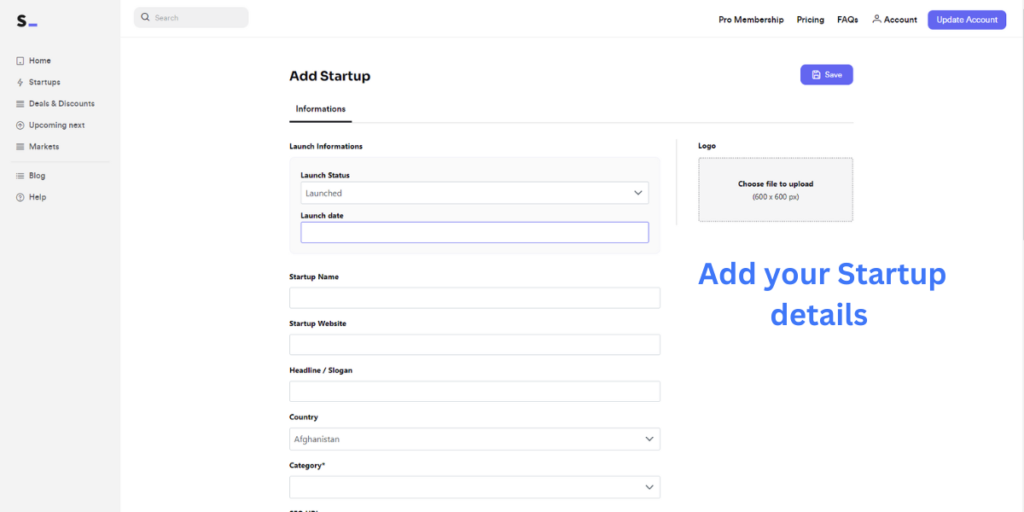Screen dimensions: 1024x512
Task: Open the Launch Status dropdown
Action: (x=475, y=193)
